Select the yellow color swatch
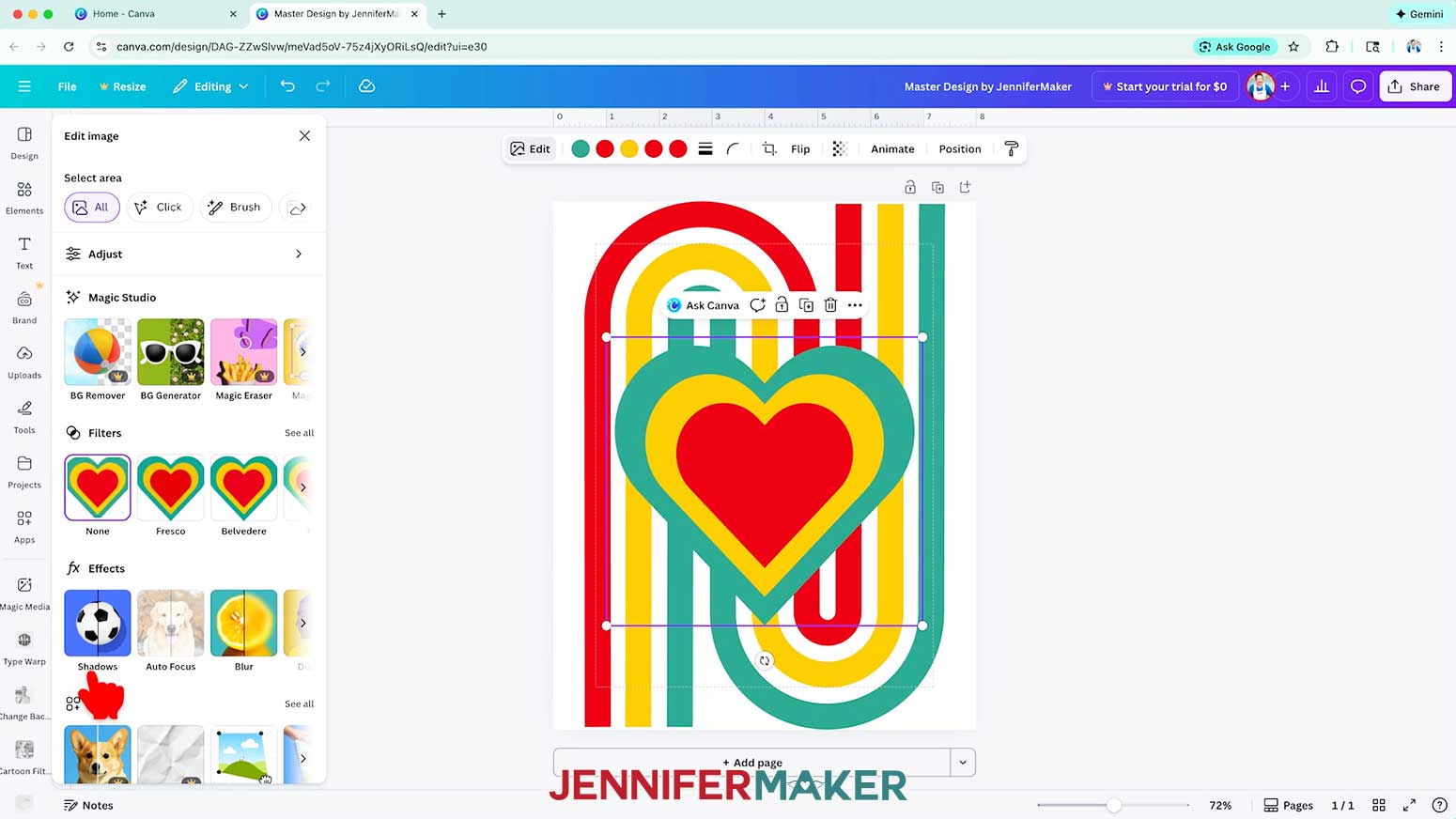This screenshot has width=1456, height=819. pyautogui.click(x=629, y=149)
